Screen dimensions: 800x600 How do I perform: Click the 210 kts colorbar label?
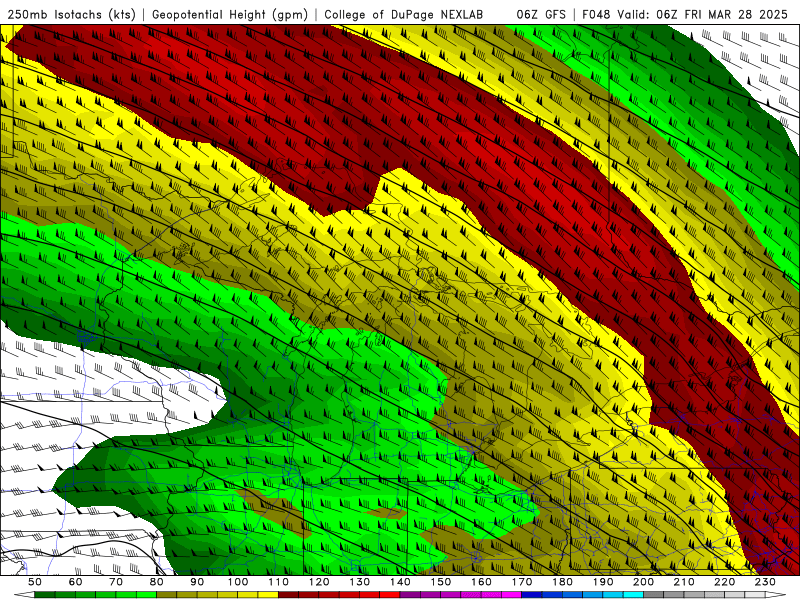click(x=684, y=582)
